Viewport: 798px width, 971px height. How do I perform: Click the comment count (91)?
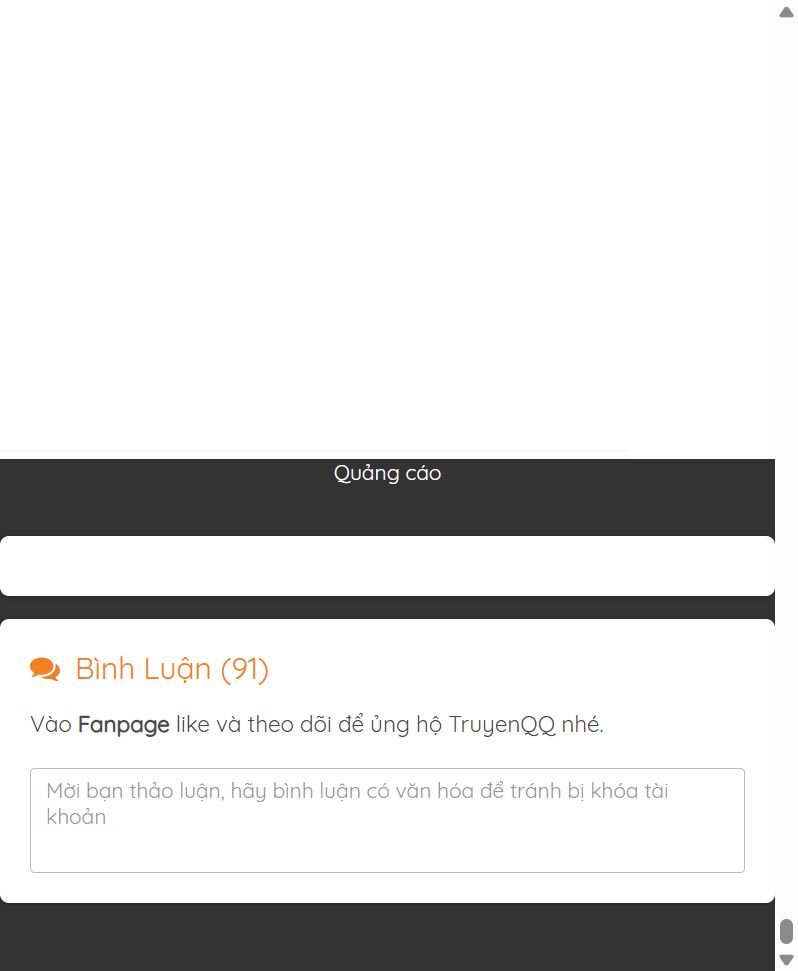pyautogui.click(x=245, y=669)
